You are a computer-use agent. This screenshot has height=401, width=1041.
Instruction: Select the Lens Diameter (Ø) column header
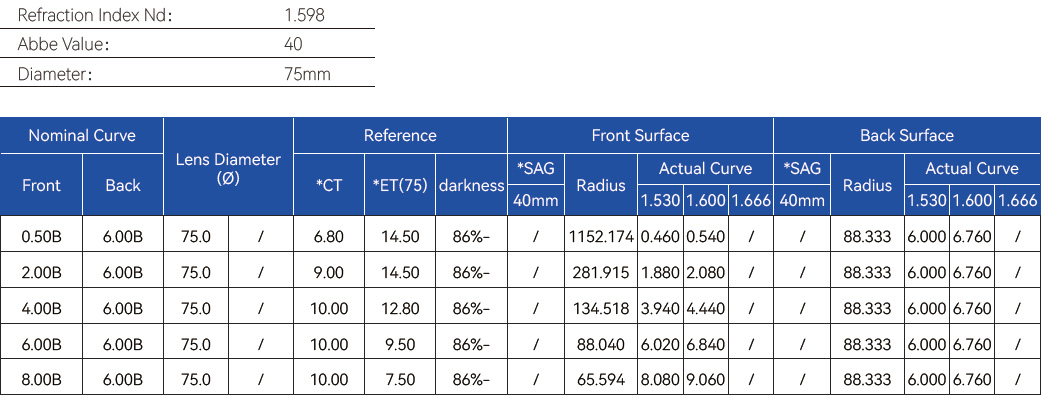click(228, 168)
